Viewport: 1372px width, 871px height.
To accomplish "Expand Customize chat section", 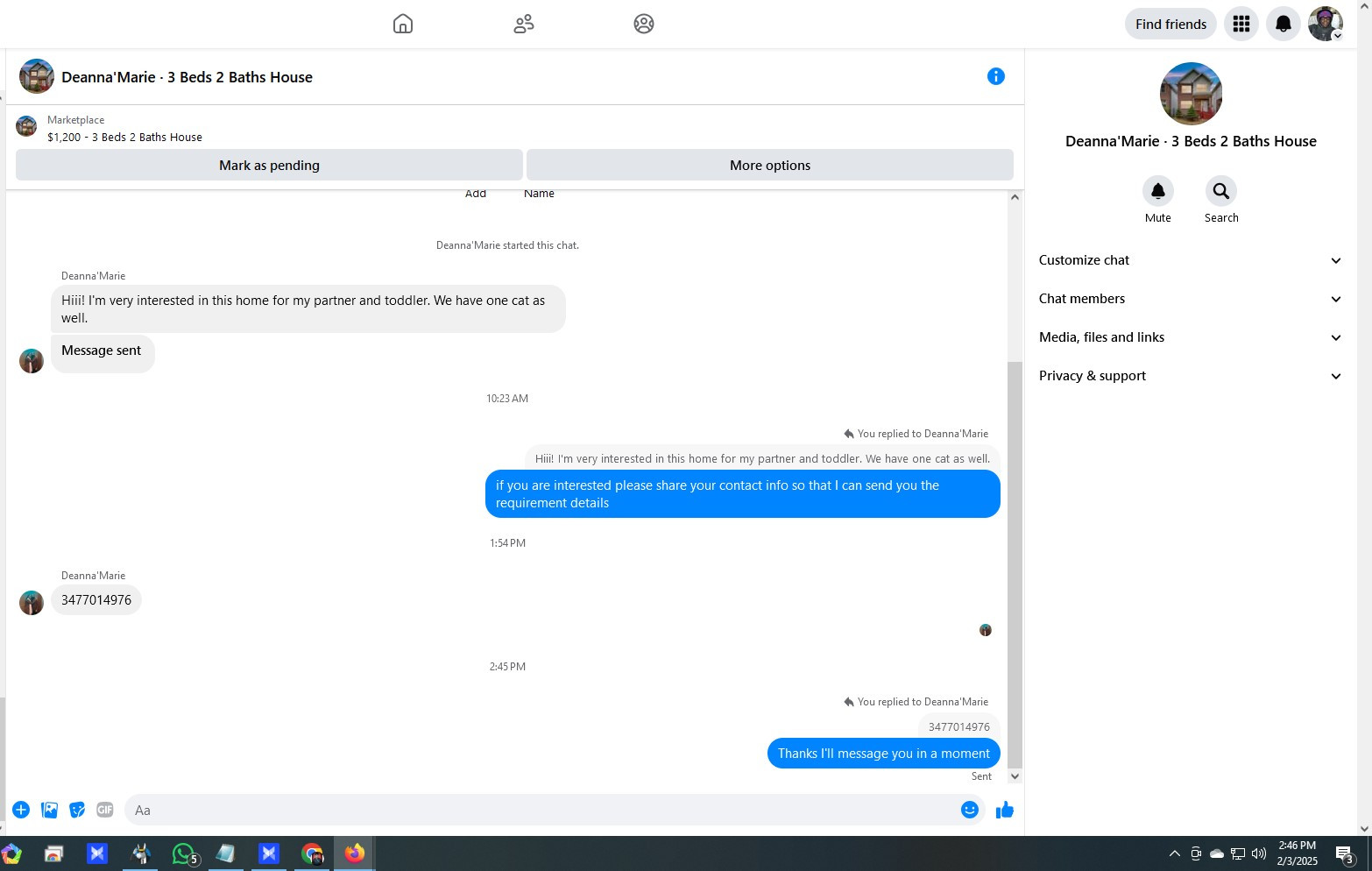I will point(1191,260).
